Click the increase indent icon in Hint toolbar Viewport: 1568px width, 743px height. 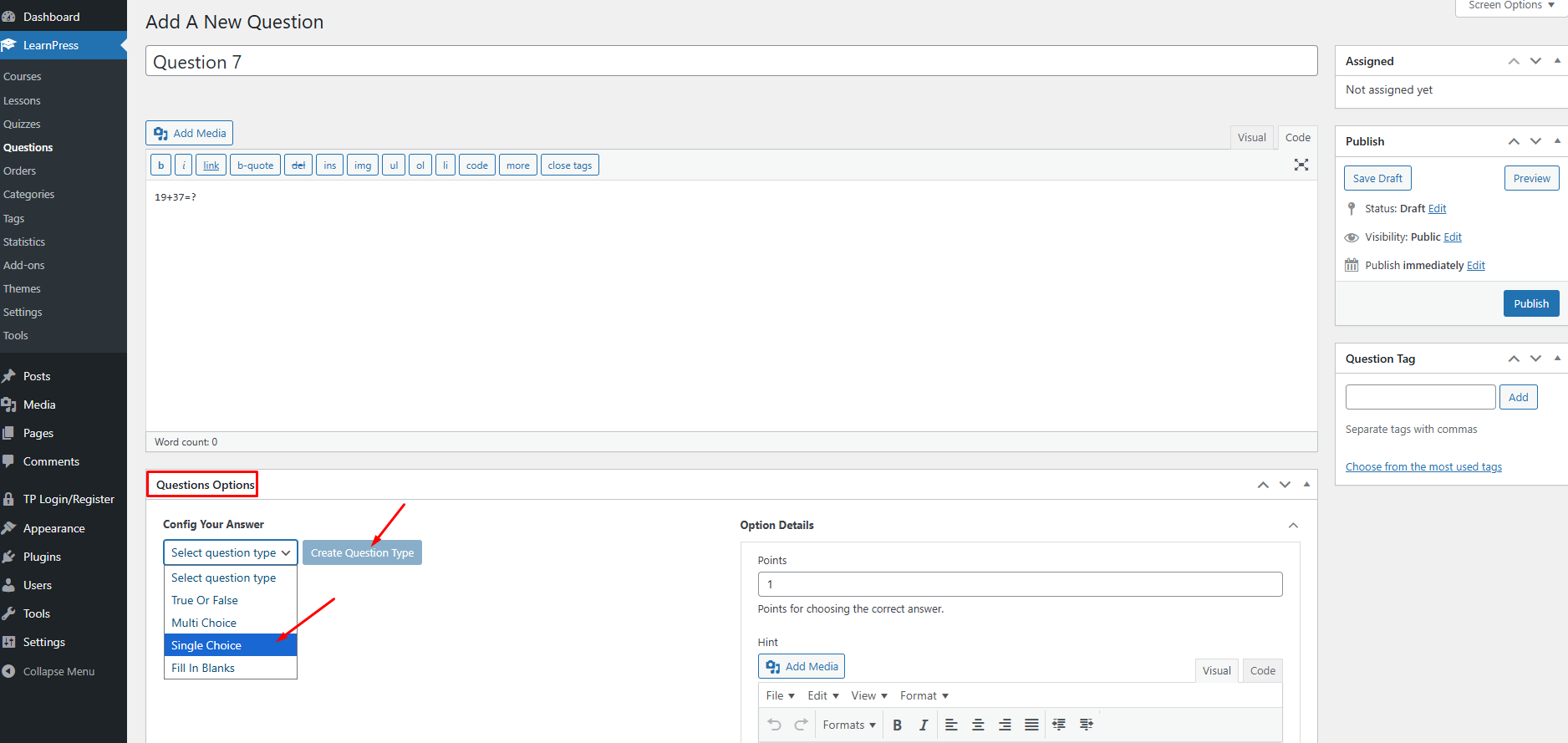pos(1086,725)
